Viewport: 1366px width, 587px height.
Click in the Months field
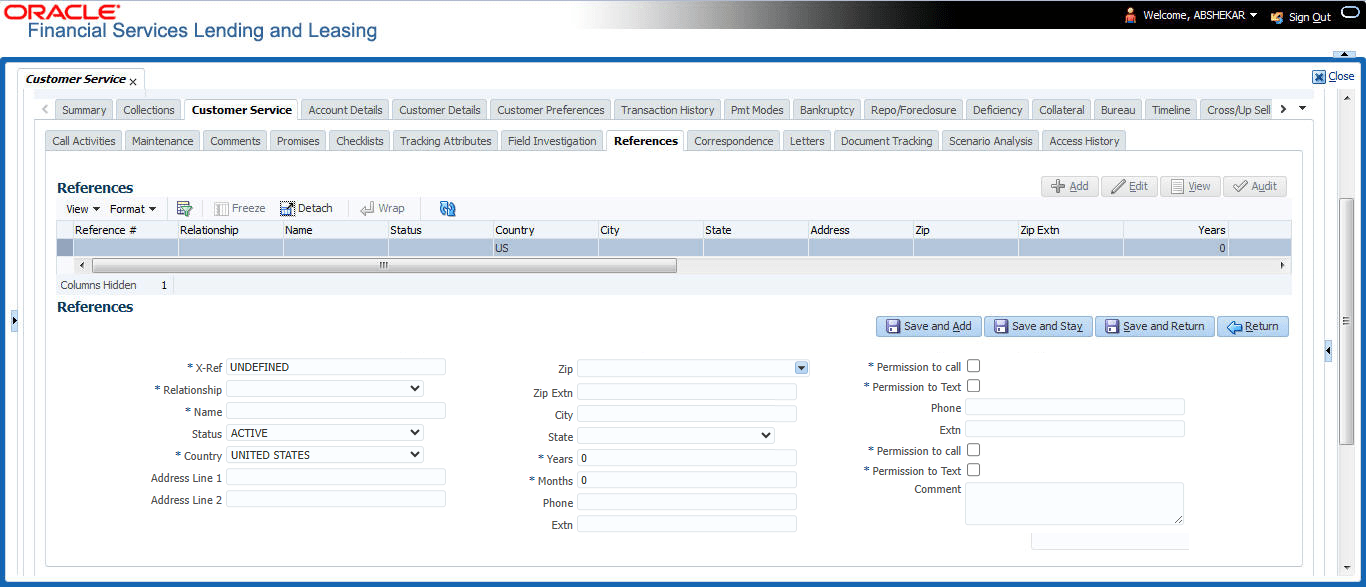(x=687, y=480)
